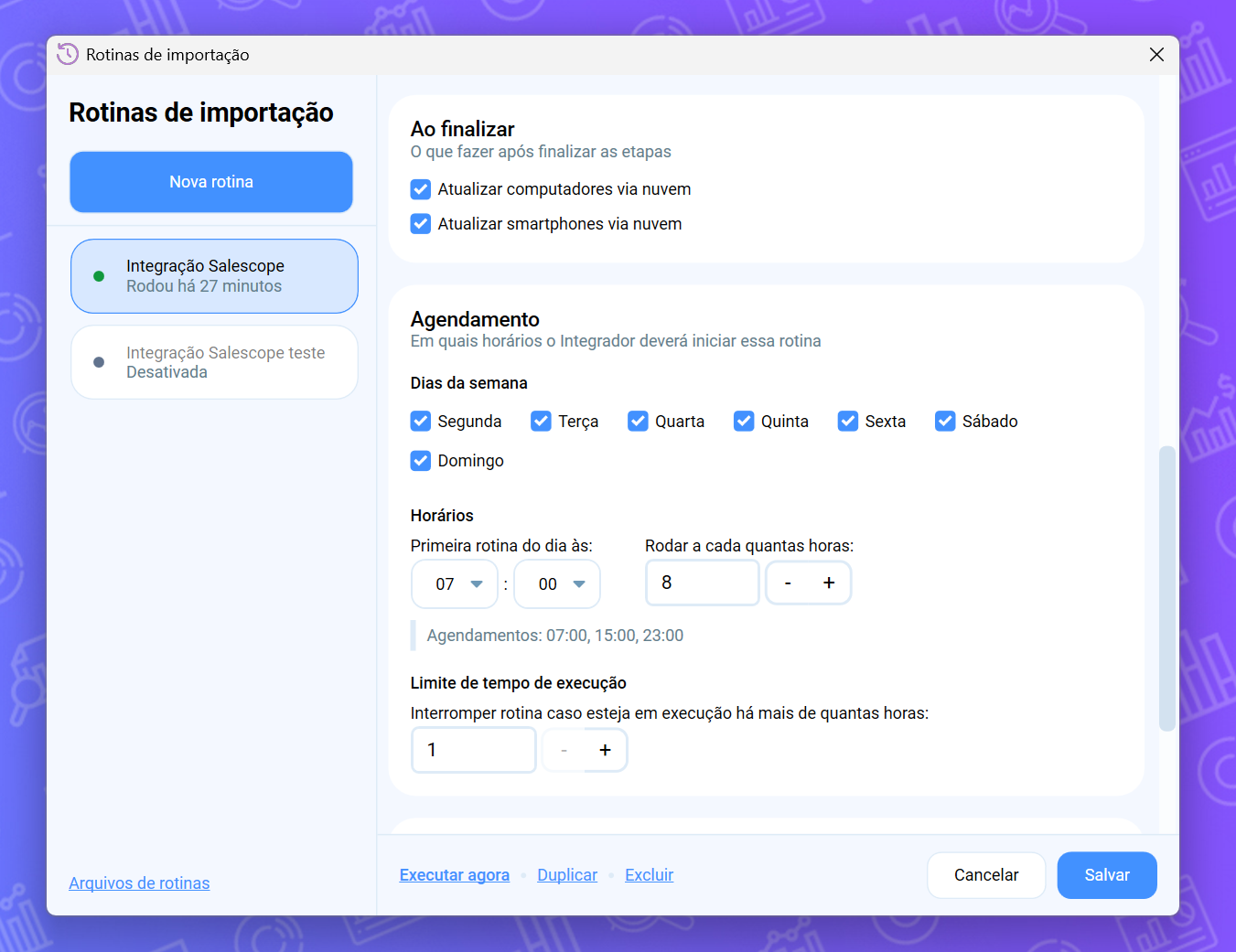Select the Integração Salescope teste routine
Image resolution: width=1236 pixels, height=952 pixels.
[x=214, y=362]
